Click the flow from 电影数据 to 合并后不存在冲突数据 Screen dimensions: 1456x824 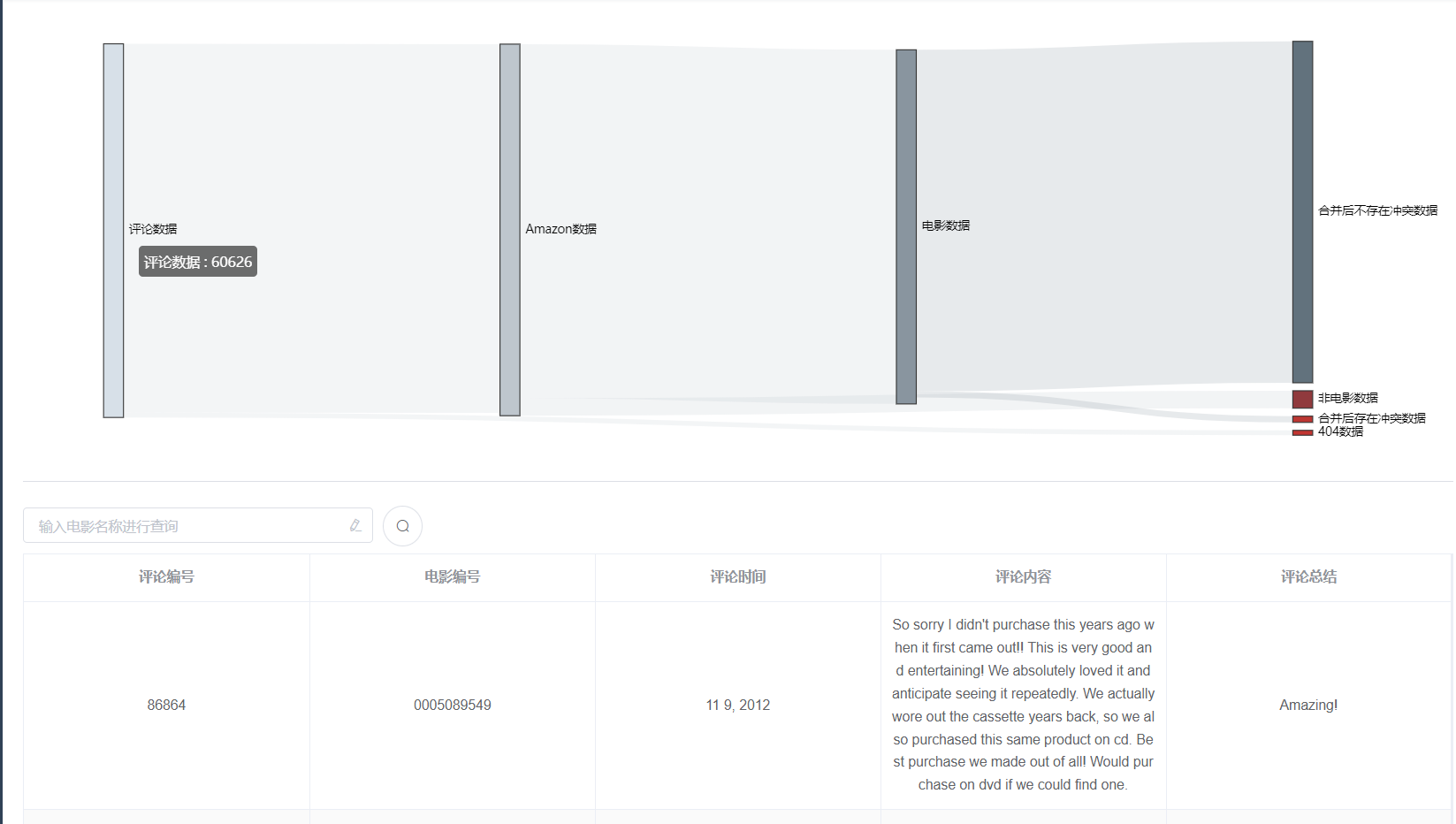point(1105,212)
